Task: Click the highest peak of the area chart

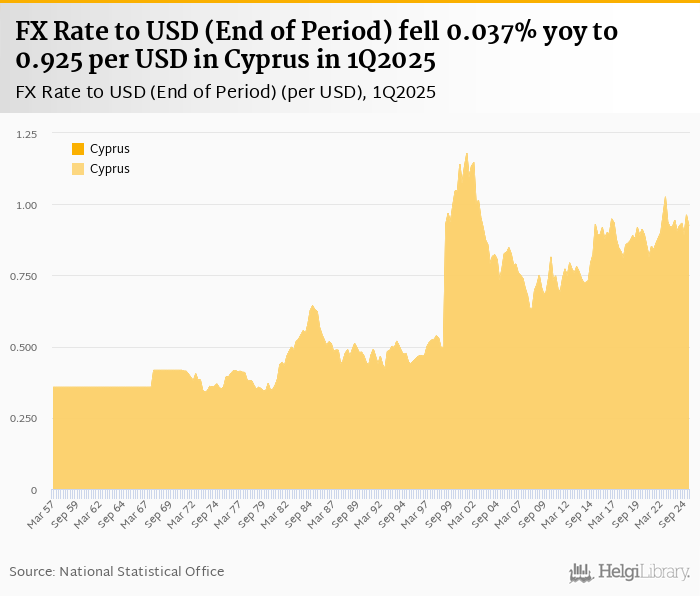Action: pyautogui.click(x=467, y=155)
